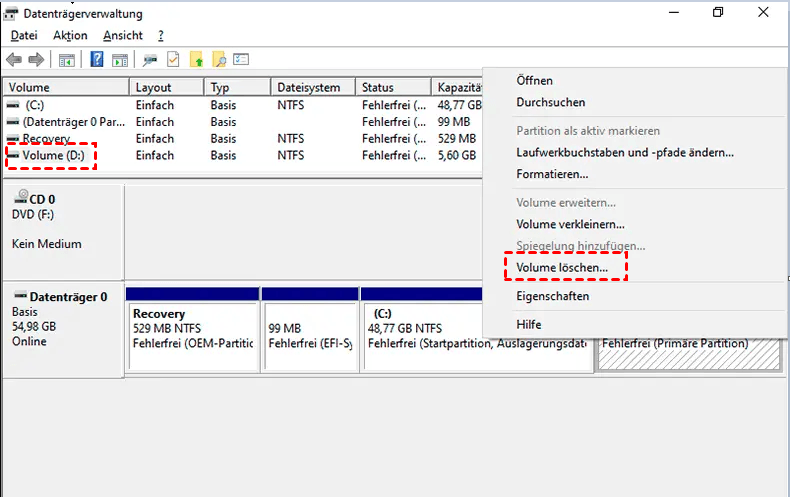Click the settings list toolbar icon
Screen dimensions: 790x497
241,60
